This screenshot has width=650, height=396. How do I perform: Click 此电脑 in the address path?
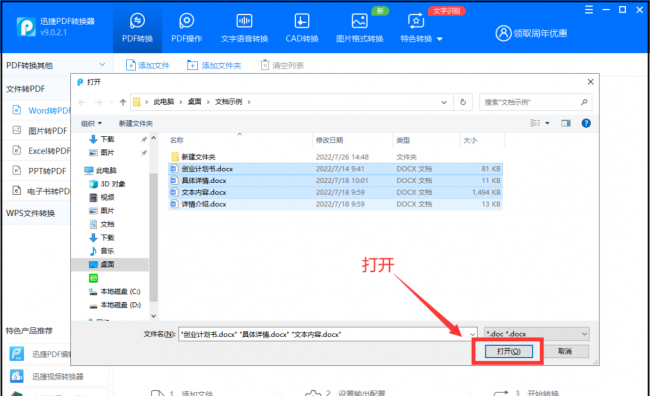pos(164,102)
